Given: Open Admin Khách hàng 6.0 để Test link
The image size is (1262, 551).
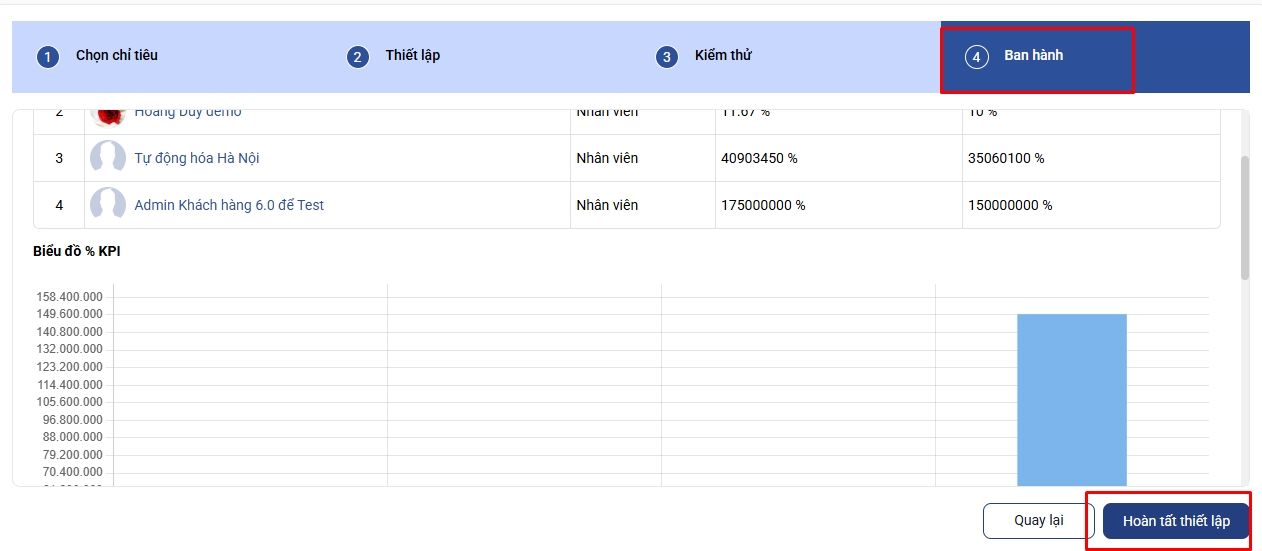Looking at the screenshot, I should 229,205.
